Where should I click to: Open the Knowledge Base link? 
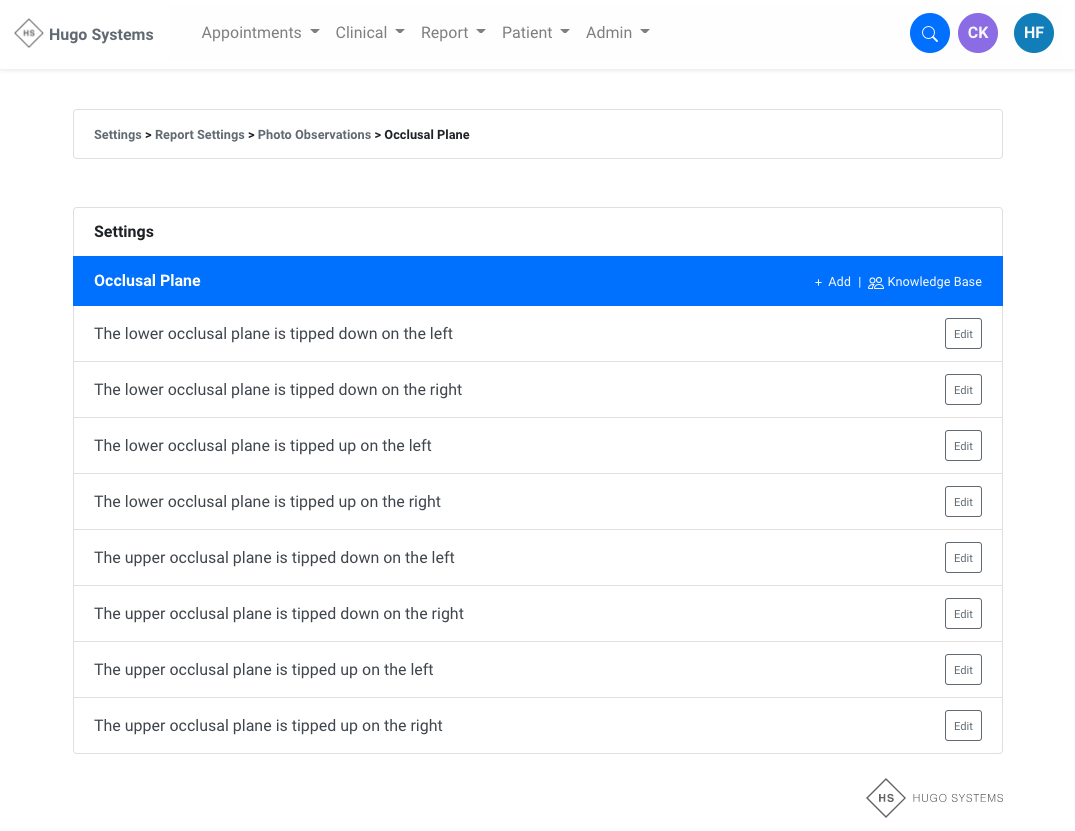[x=925, y=282]
